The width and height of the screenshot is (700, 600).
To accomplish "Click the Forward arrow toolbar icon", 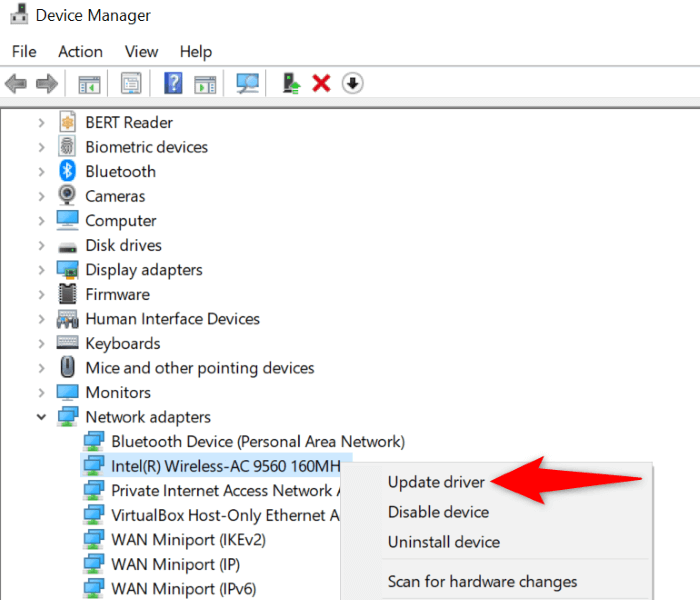I will [47, 83].
